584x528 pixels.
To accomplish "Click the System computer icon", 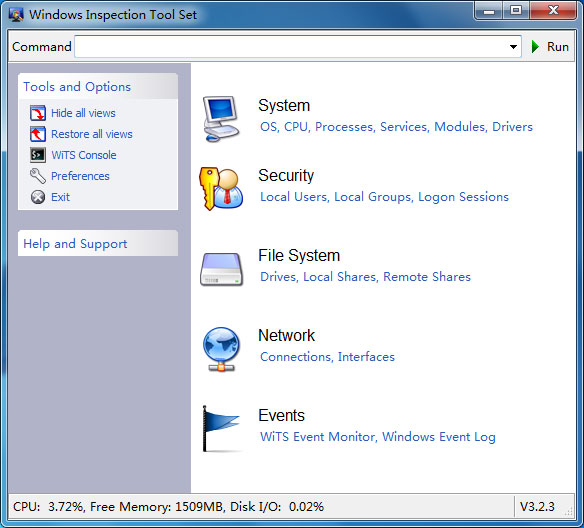I will click(x=221, y=119).
